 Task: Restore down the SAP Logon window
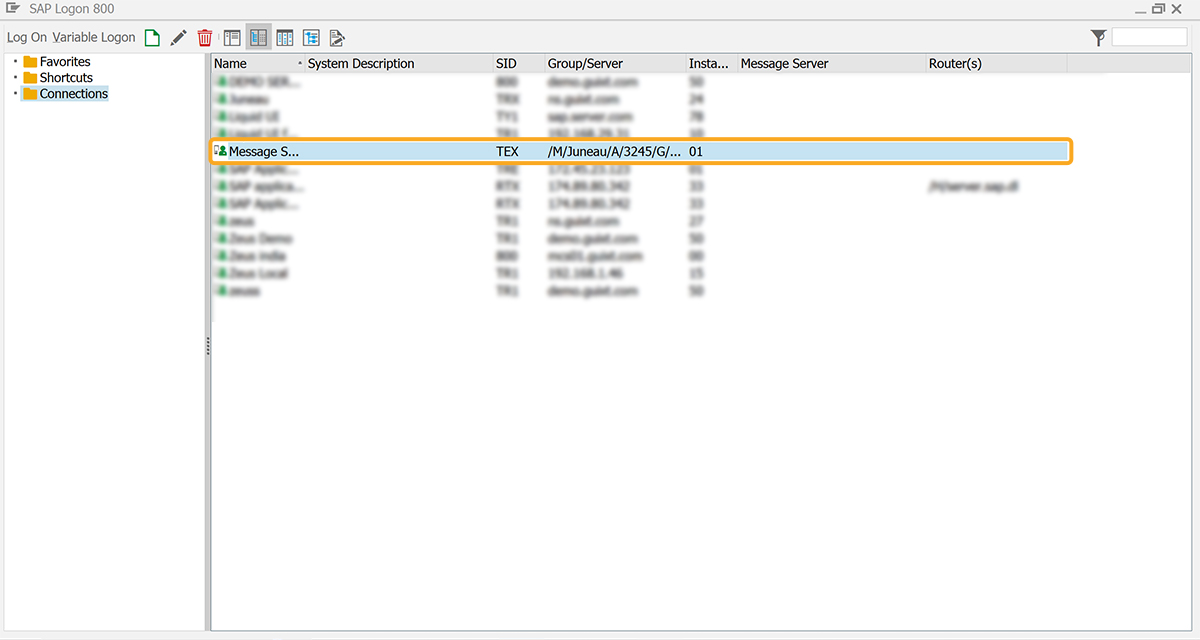click(1160, 9)
